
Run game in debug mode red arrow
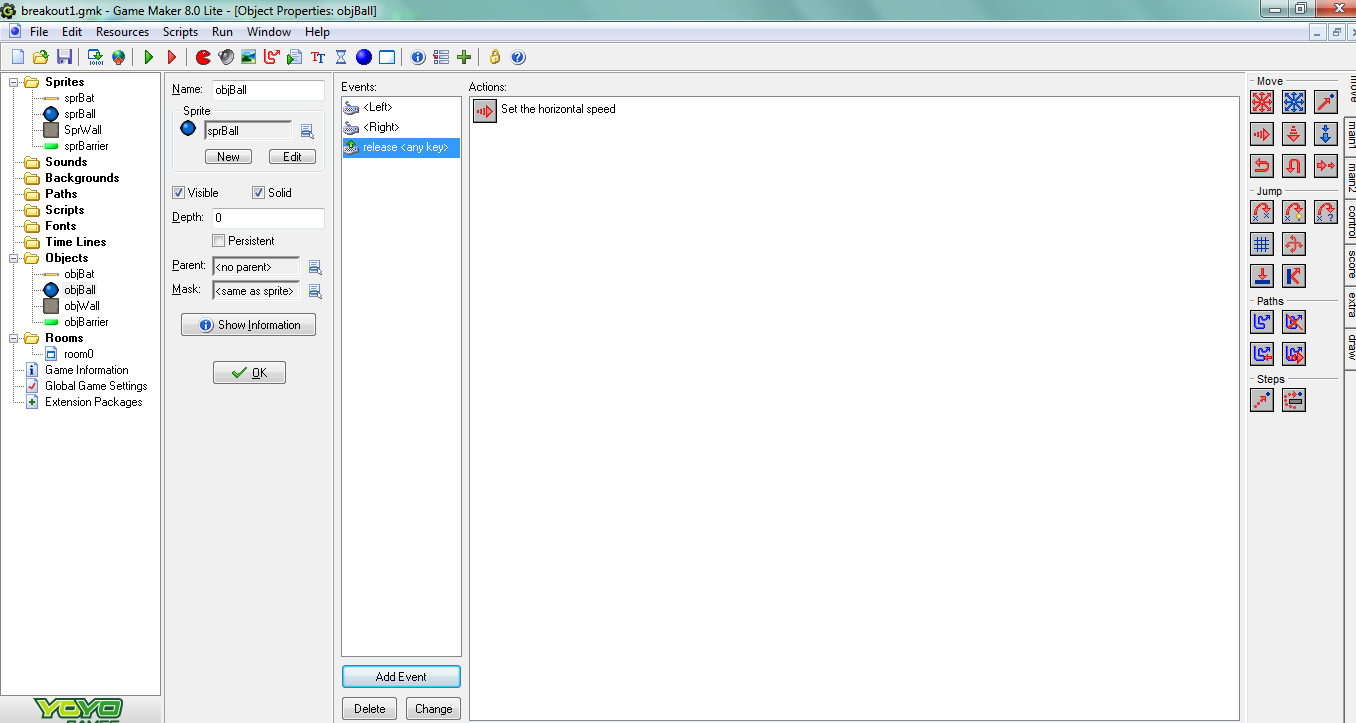[172, 57]
